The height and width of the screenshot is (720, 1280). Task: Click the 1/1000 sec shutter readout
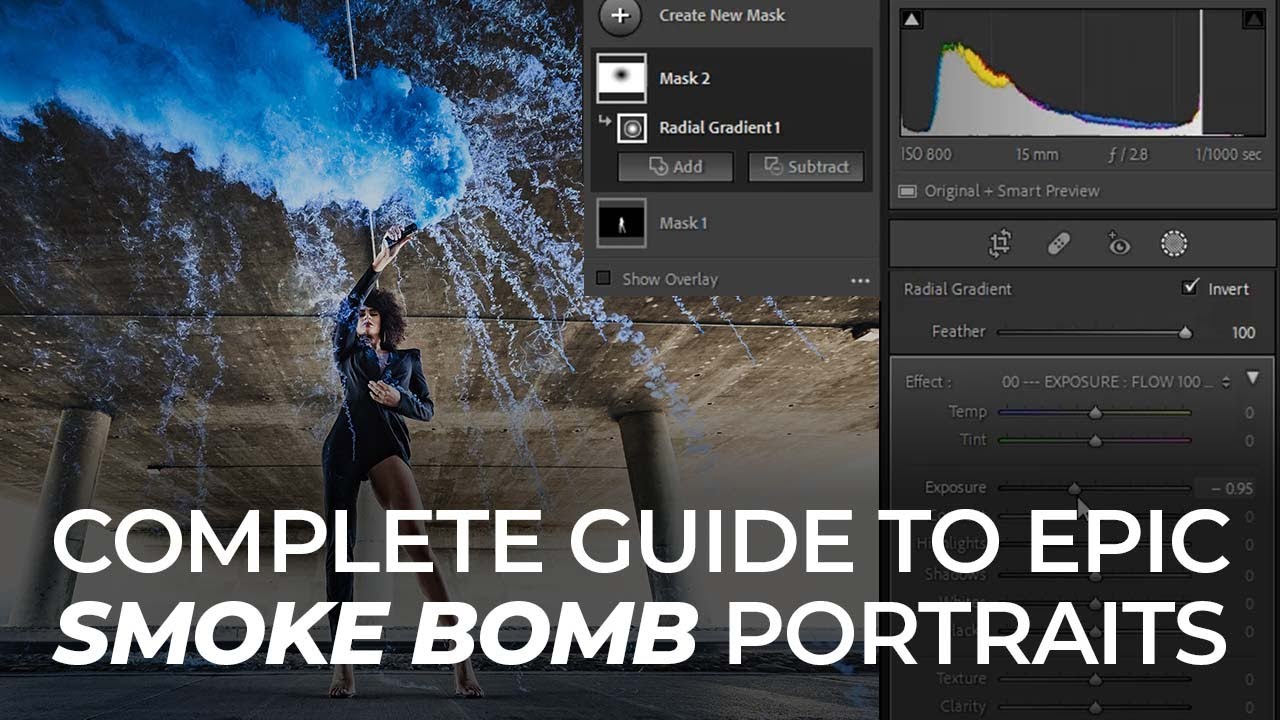(x=1227, y=154)
